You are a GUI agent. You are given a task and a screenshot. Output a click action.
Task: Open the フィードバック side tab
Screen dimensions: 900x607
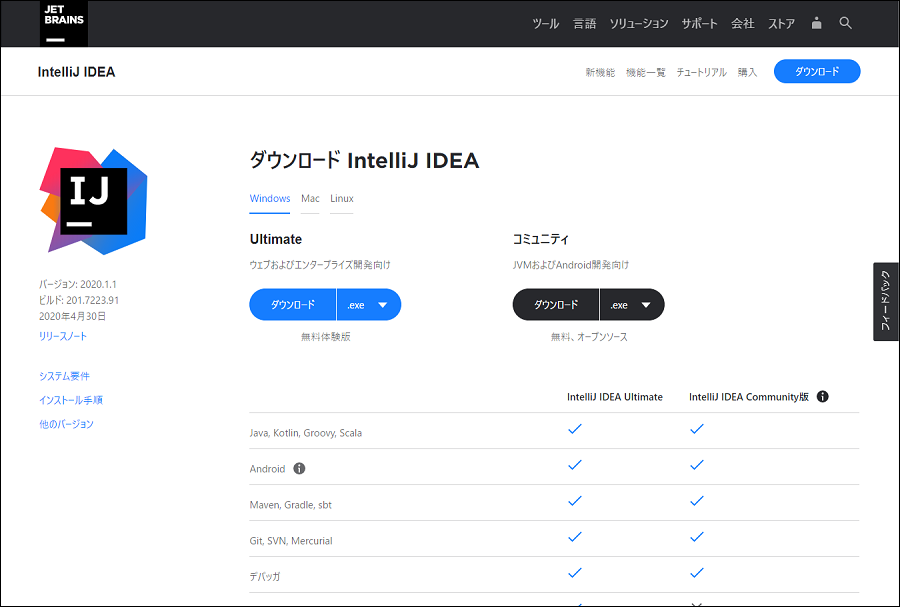pyautogui.click(x=886, y=302)
